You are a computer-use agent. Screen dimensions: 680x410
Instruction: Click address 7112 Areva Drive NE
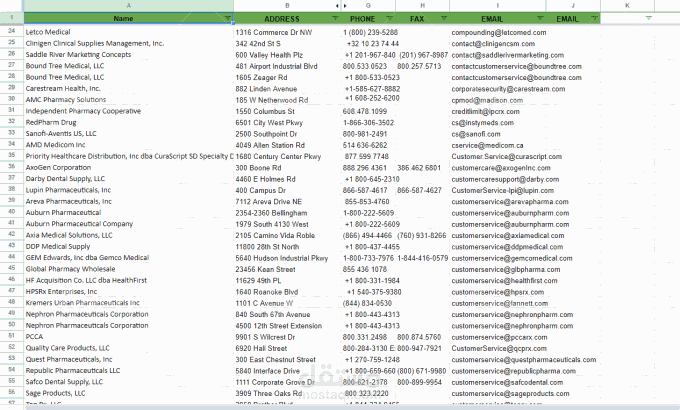pyautogui.click(x=287, y=201)
